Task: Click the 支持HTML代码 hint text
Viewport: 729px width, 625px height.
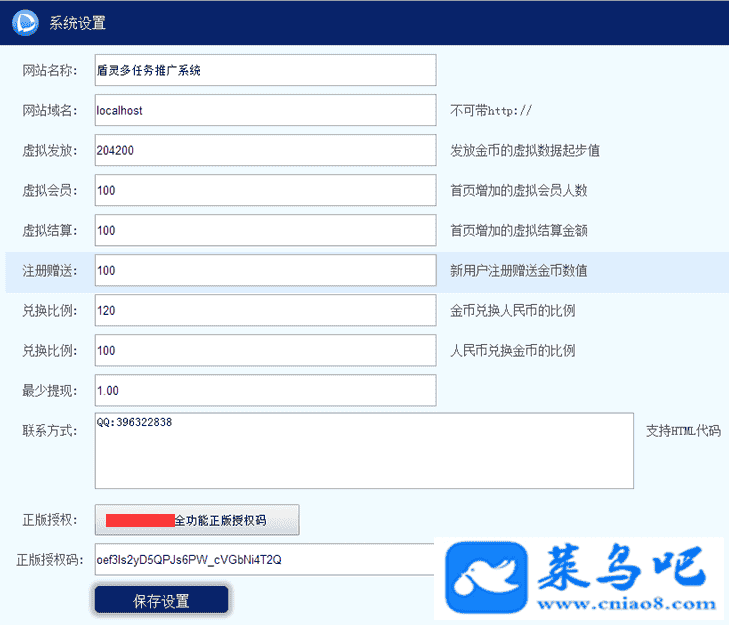Action: (683, 431)
